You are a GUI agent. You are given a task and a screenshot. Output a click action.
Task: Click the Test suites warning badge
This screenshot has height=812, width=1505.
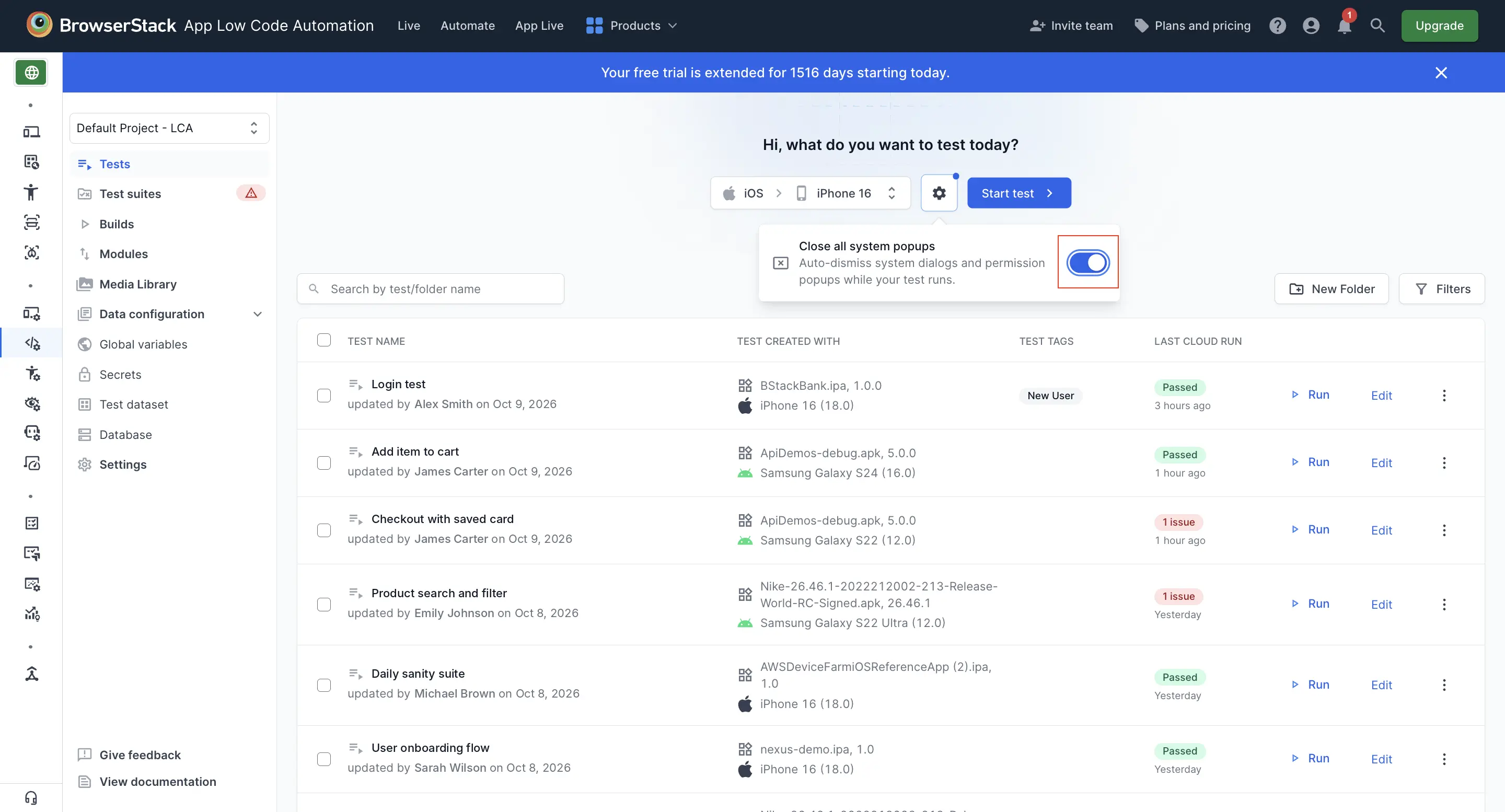point(251,193)
